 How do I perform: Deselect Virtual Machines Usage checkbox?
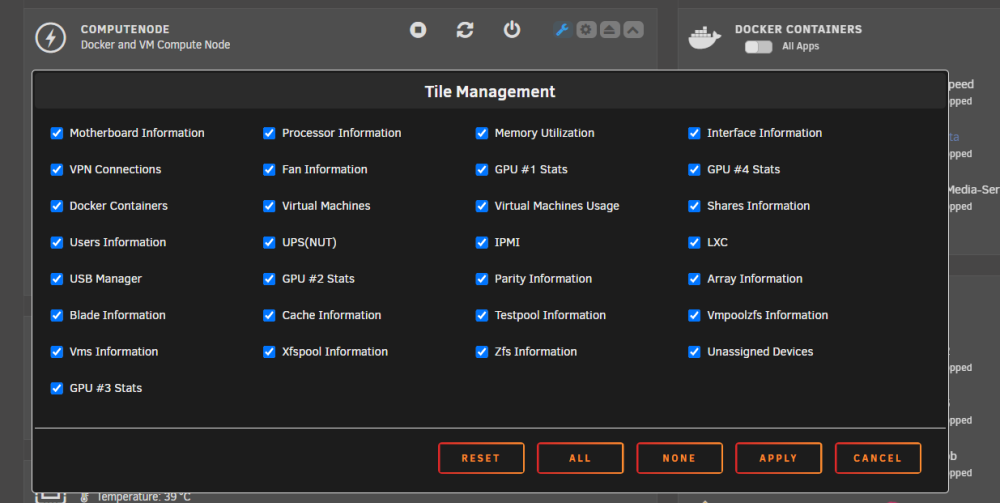click(x=482, y=206)
